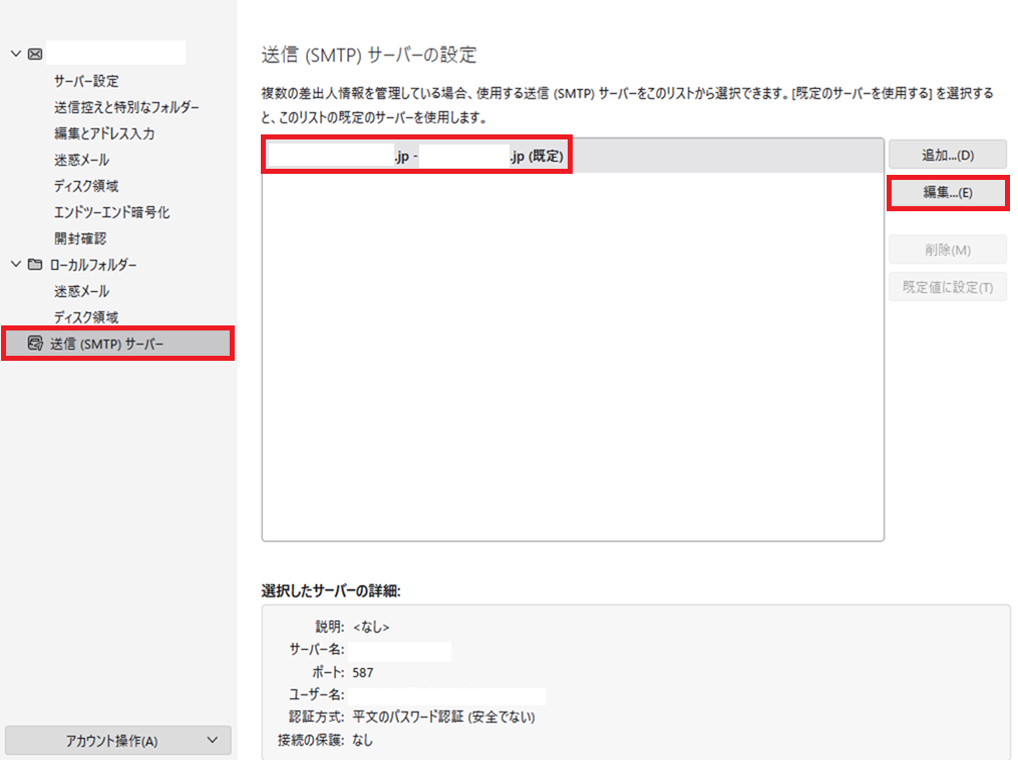Select 開封確認 in the sidebar
The height and width of the screenshot is (760, 1018).
click(x=80, y=238)
